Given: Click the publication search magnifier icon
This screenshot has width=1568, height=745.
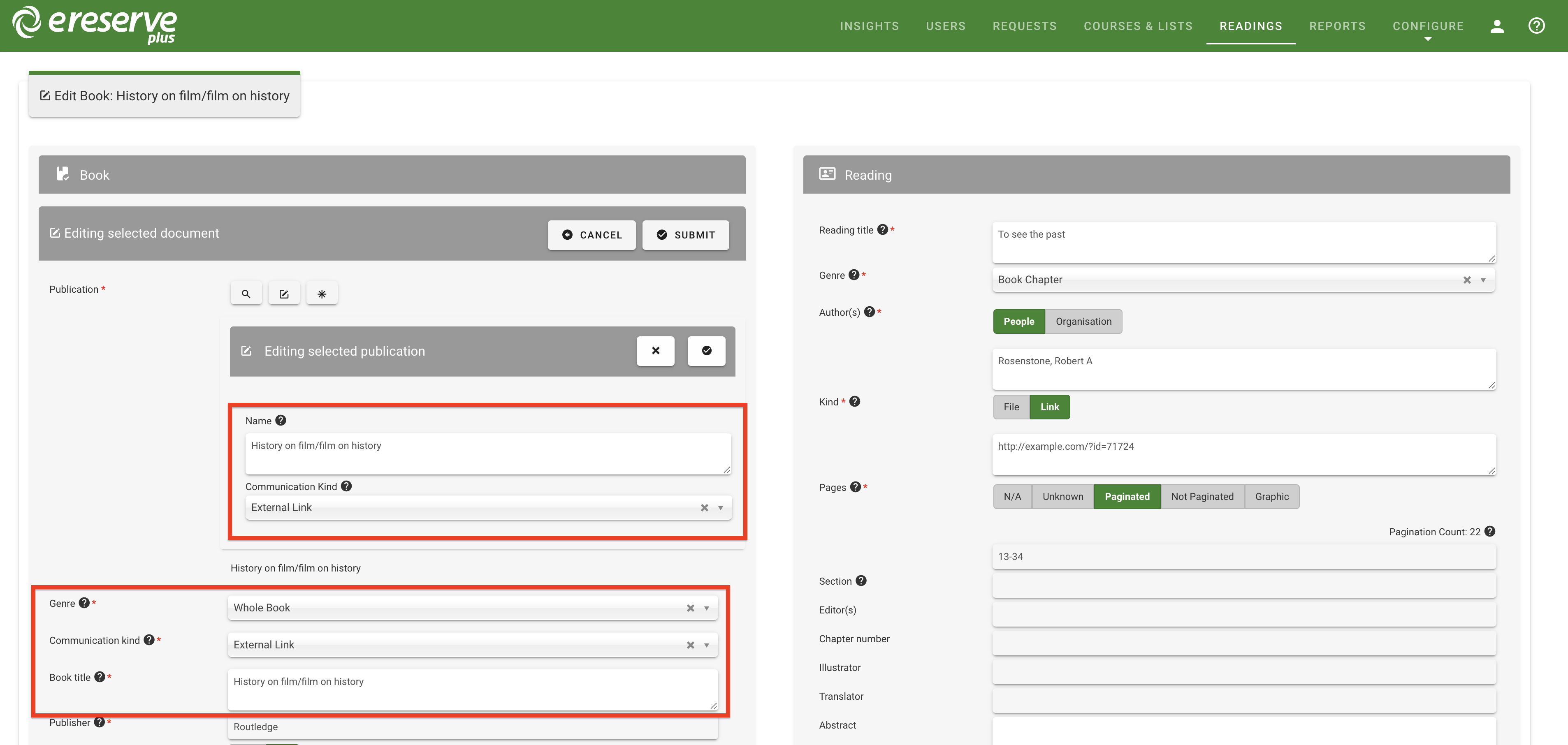Looking at the screenshot, I should click(x=246, y=294).
